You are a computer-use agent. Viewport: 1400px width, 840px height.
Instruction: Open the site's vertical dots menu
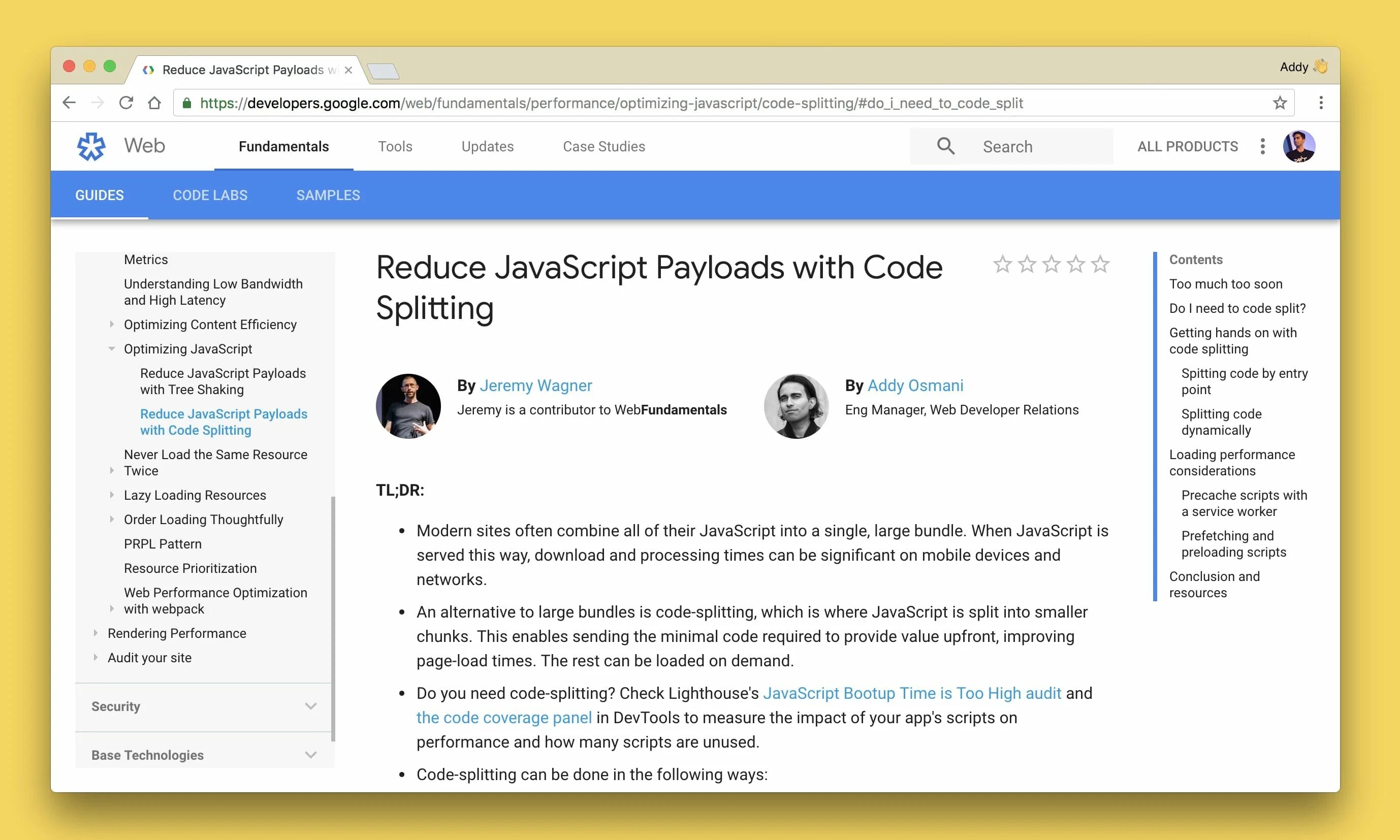[1262, 146]
